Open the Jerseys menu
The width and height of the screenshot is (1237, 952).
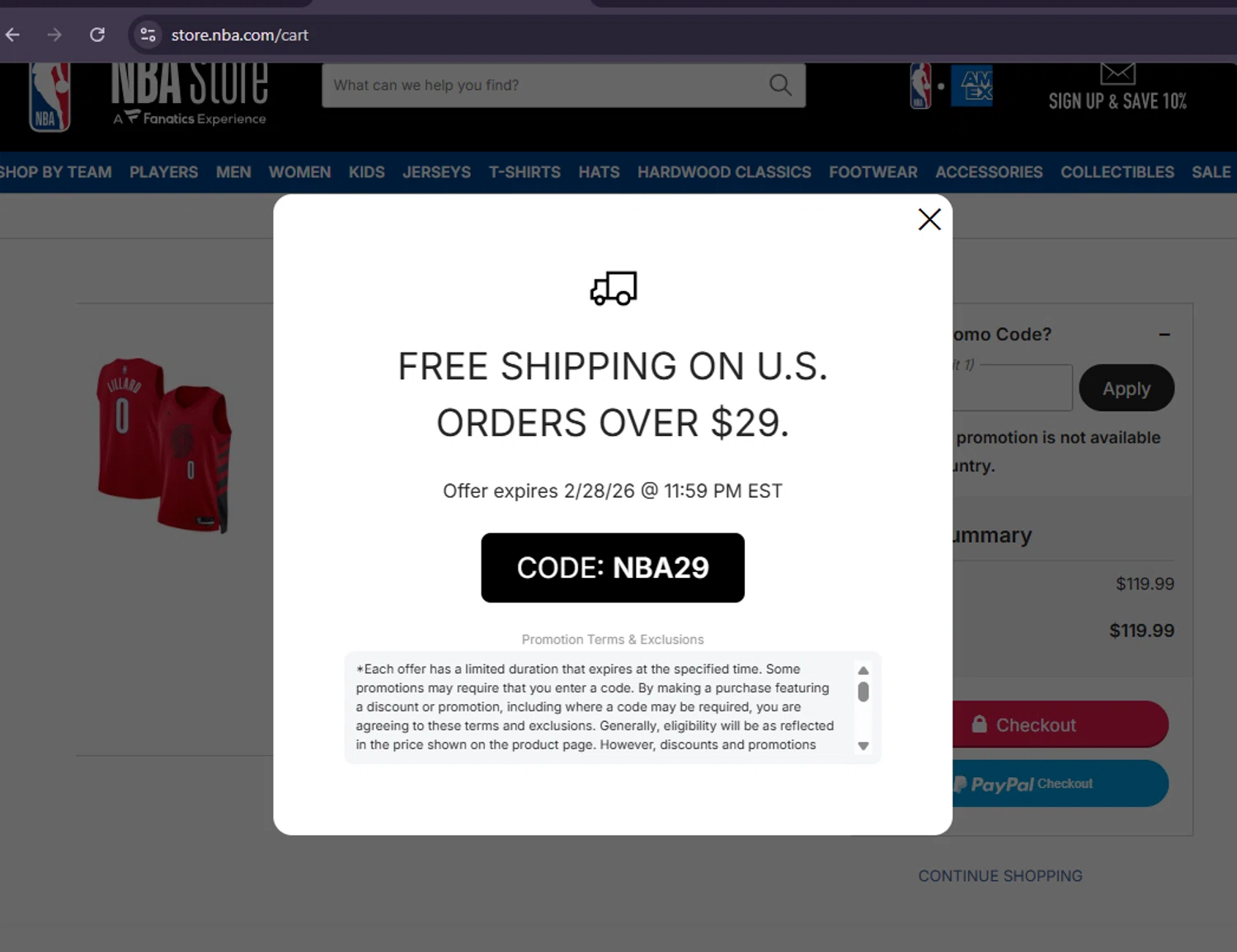pos(436,172)
